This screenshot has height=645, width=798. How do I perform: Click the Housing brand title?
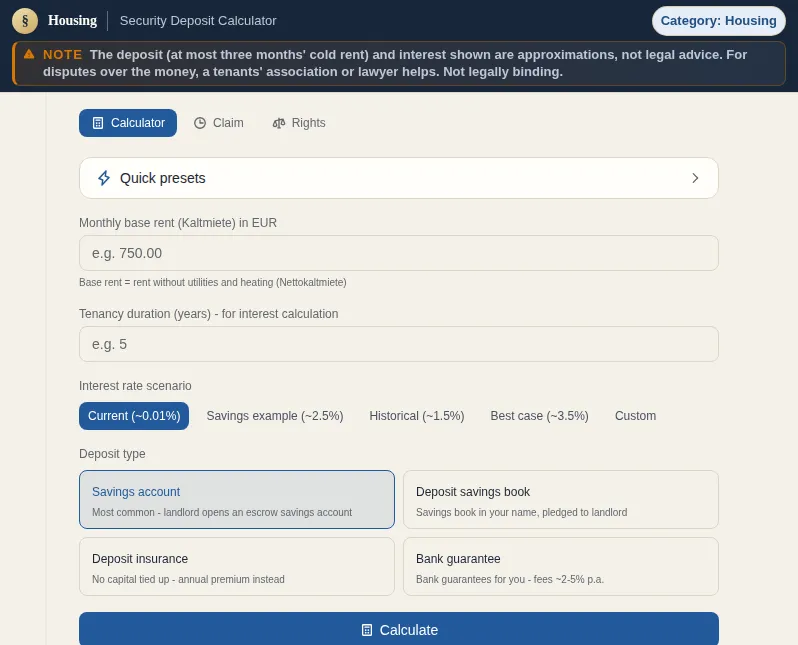tap(72, 20)
